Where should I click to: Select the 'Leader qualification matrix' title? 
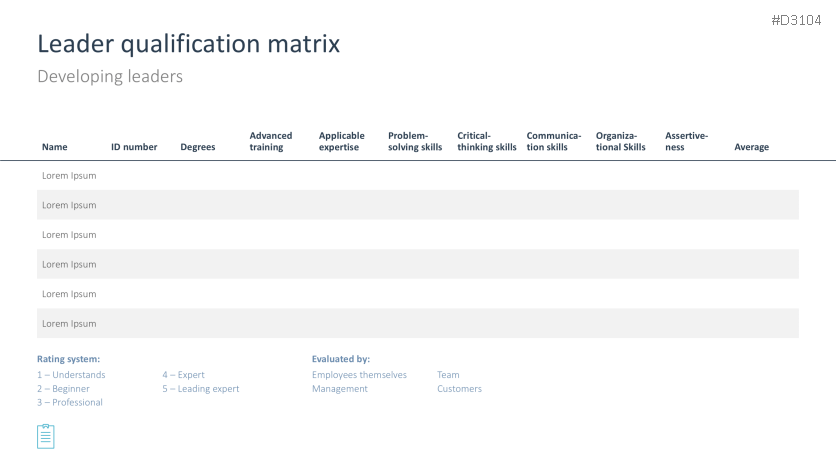[188, 44]
